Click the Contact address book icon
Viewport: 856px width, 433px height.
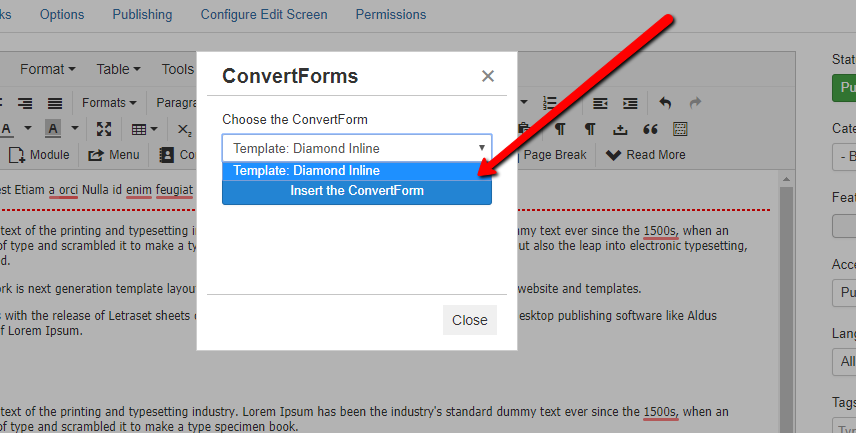[x=167, y=155]
